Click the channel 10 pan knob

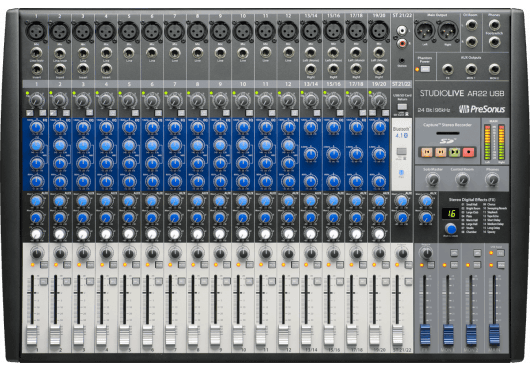(243, 253)
